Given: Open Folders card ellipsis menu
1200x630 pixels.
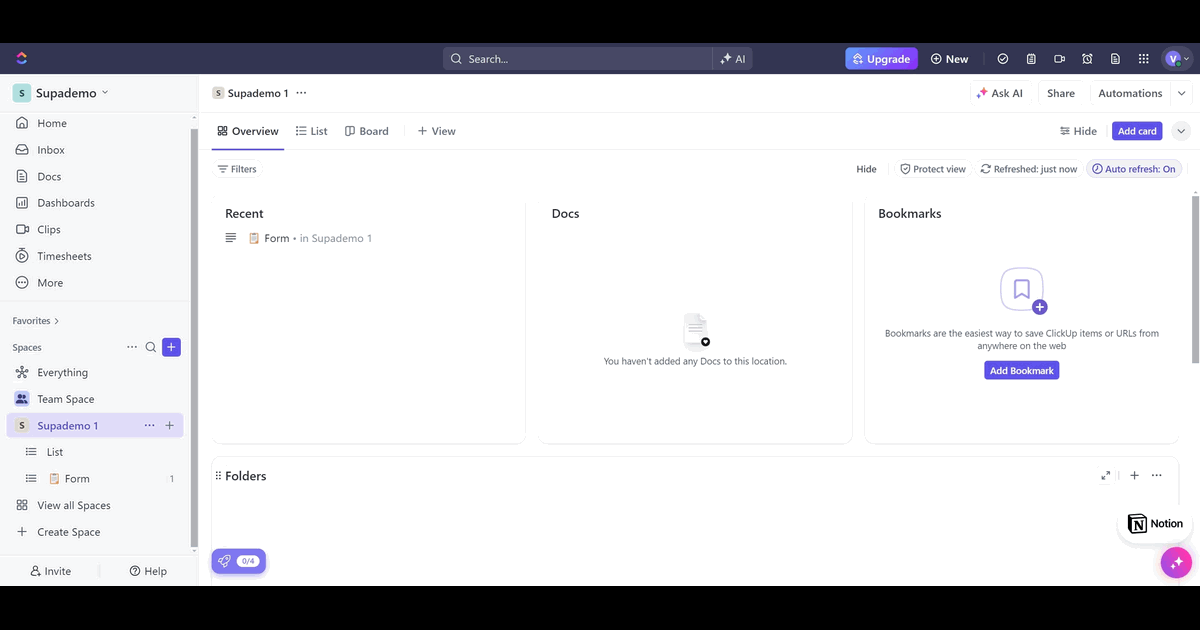Looking at the screenshot, I should coord(1157,476).
